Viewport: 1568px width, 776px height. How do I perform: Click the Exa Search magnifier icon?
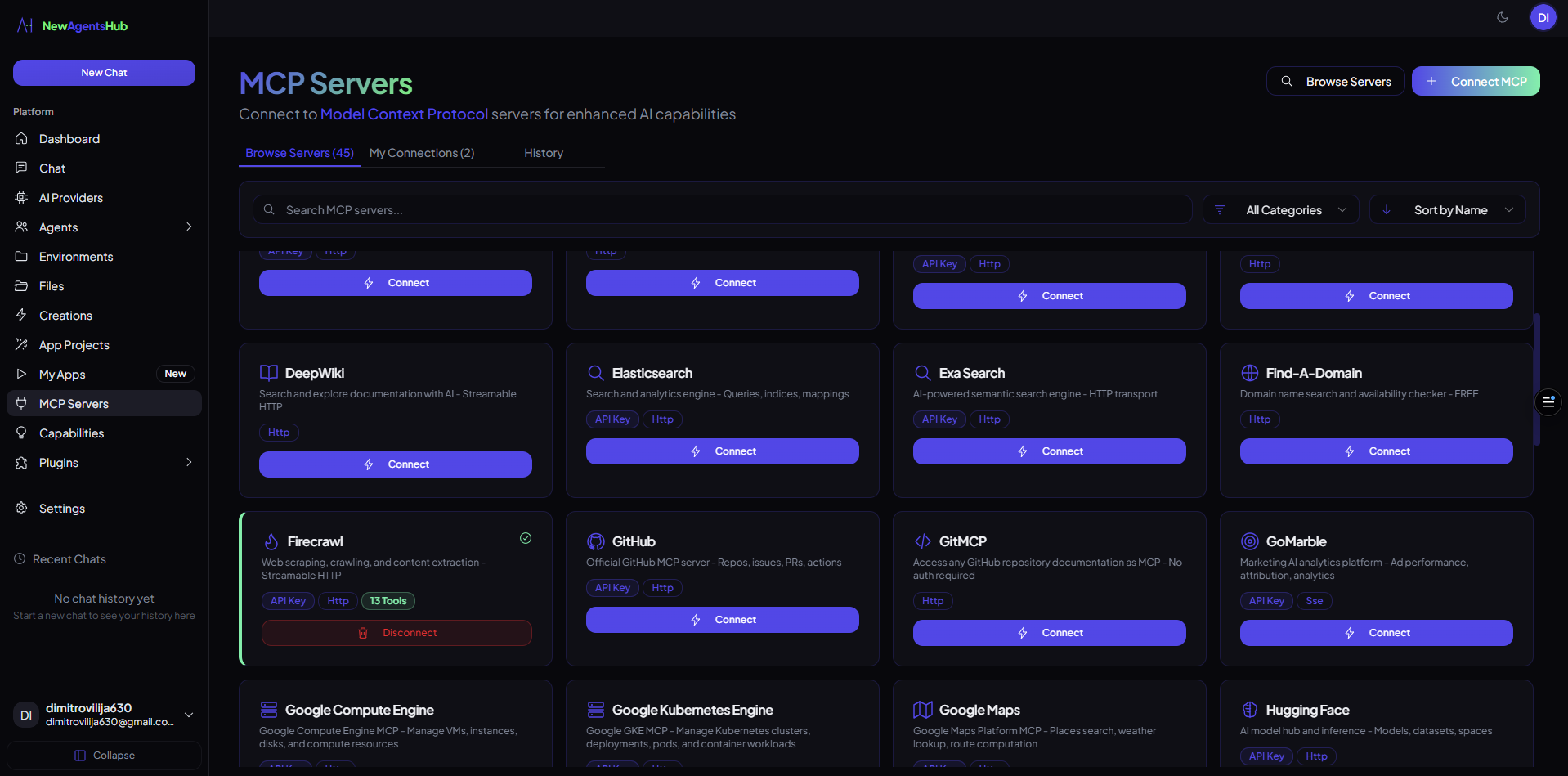coord(923,373)
